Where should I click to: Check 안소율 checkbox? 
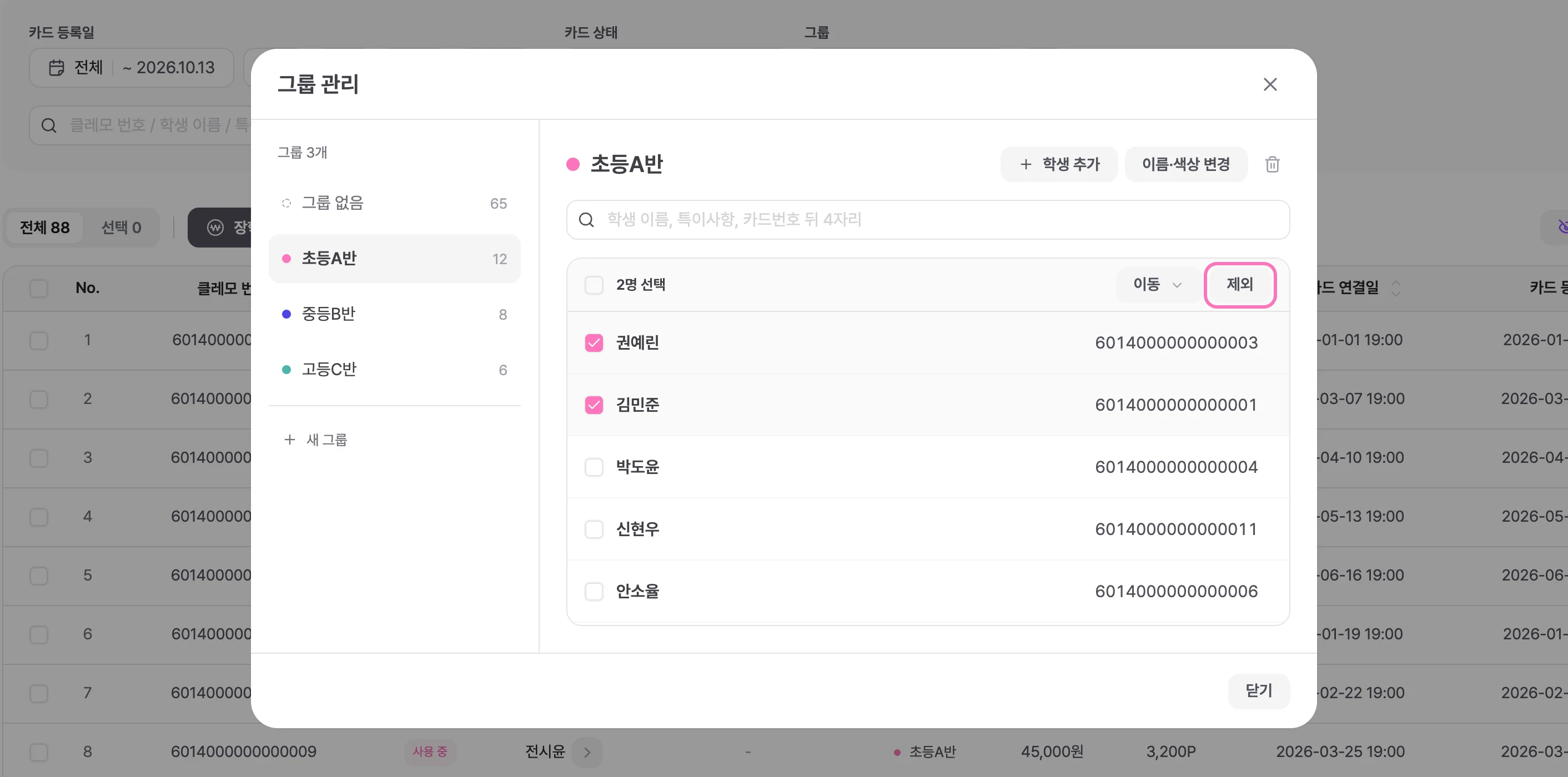594,592
